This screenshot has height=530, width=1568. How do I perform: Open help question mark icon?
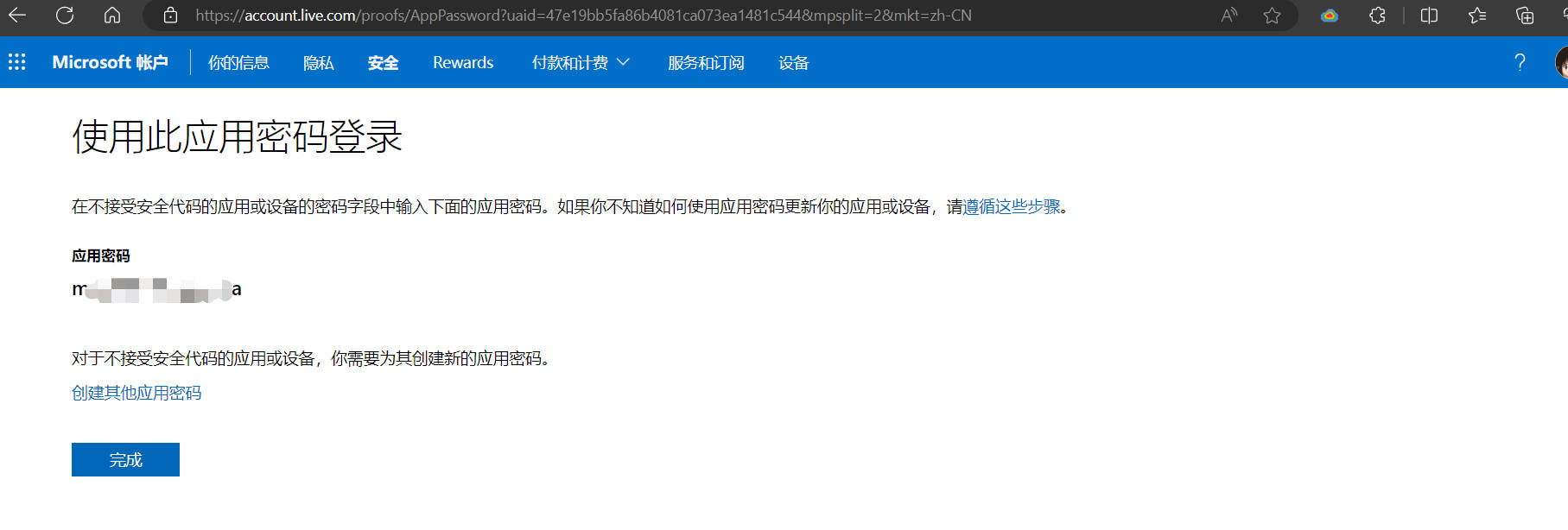(1520, 62)
